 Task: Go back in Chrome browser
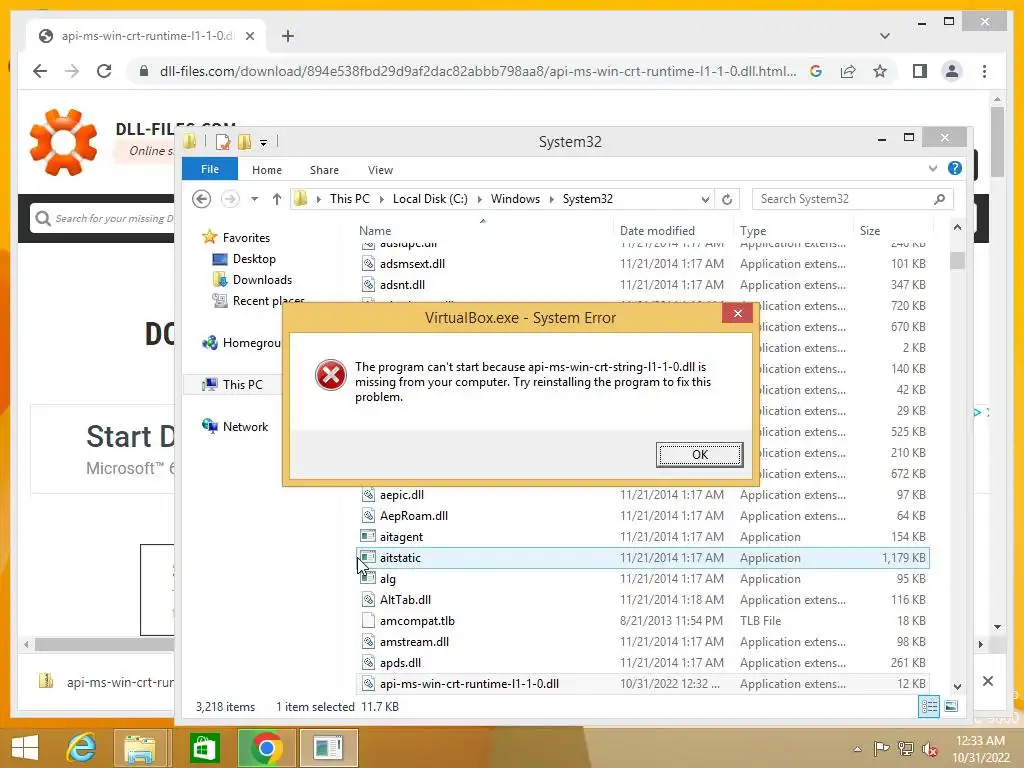point(40,71)
